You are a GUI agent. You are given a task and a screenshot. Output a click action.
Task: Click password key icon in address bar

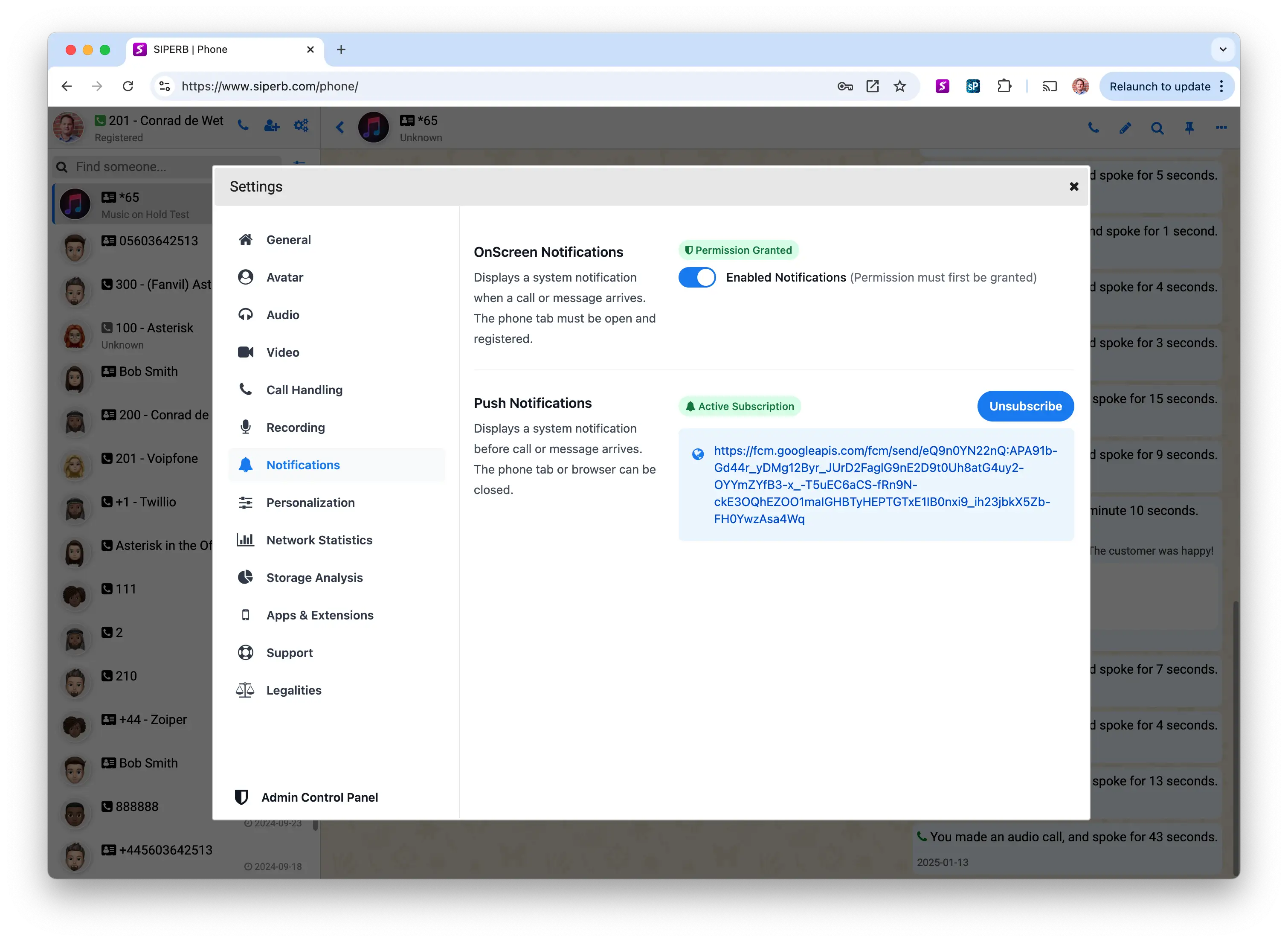click(845, 86)
